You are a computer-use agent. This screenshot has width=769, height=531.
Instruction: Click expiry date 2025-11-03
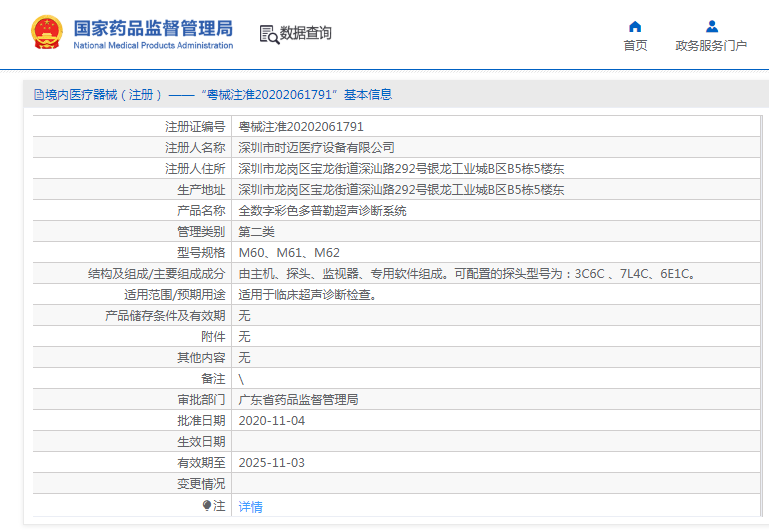point(271,463)
